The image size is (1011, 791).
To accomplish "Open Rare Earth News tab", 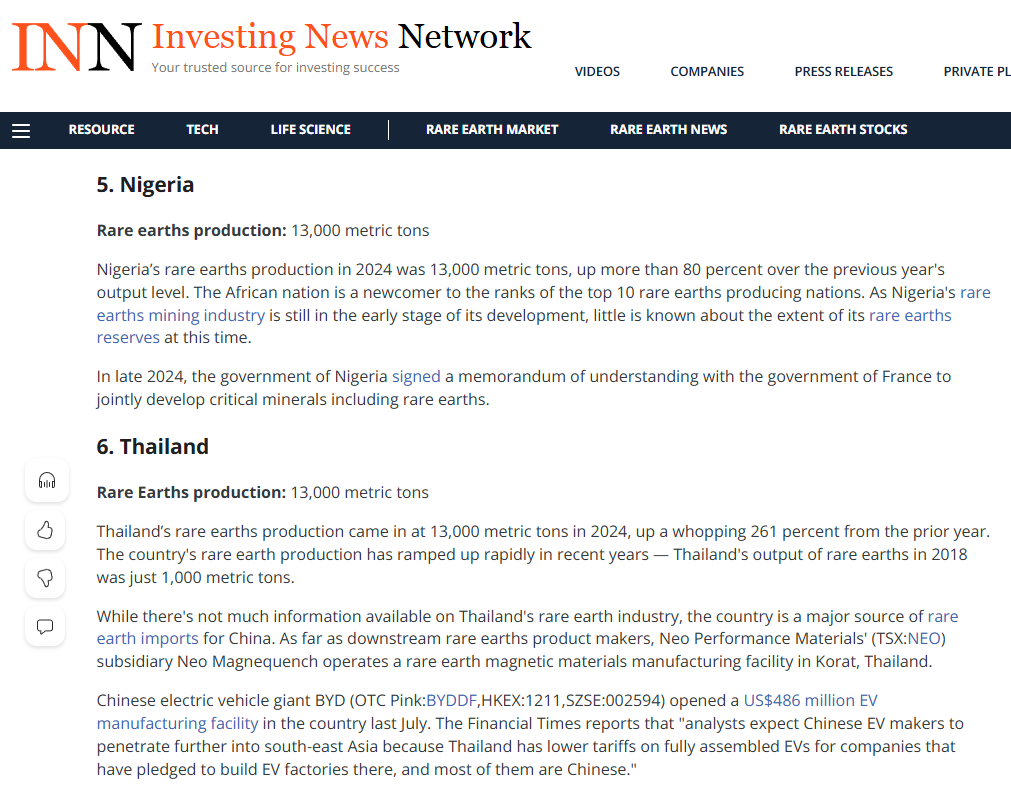I will coord(668,129).
